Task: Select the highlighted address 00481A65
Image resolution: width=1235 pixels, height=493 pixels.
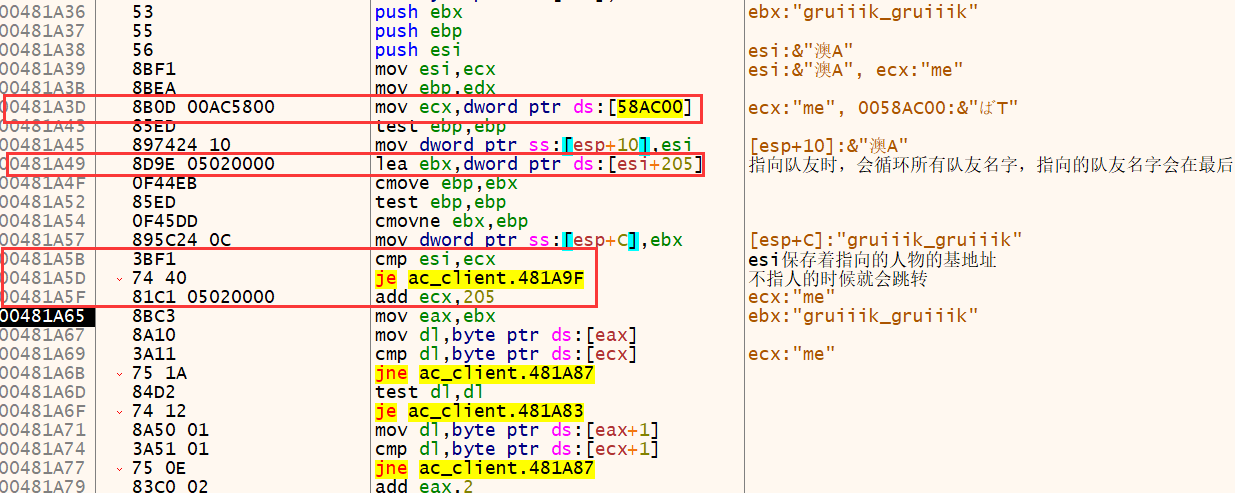Action: (x=47, y=316)
